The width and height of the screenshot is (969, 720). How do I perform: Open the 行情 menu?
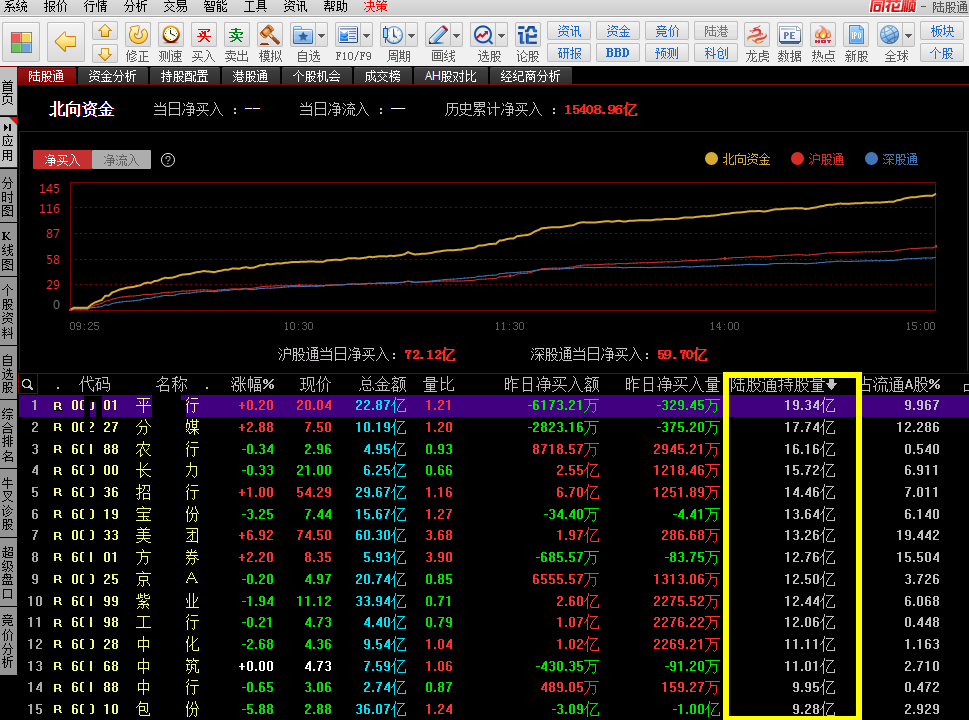pyautogui.click(x=95, y=6)
